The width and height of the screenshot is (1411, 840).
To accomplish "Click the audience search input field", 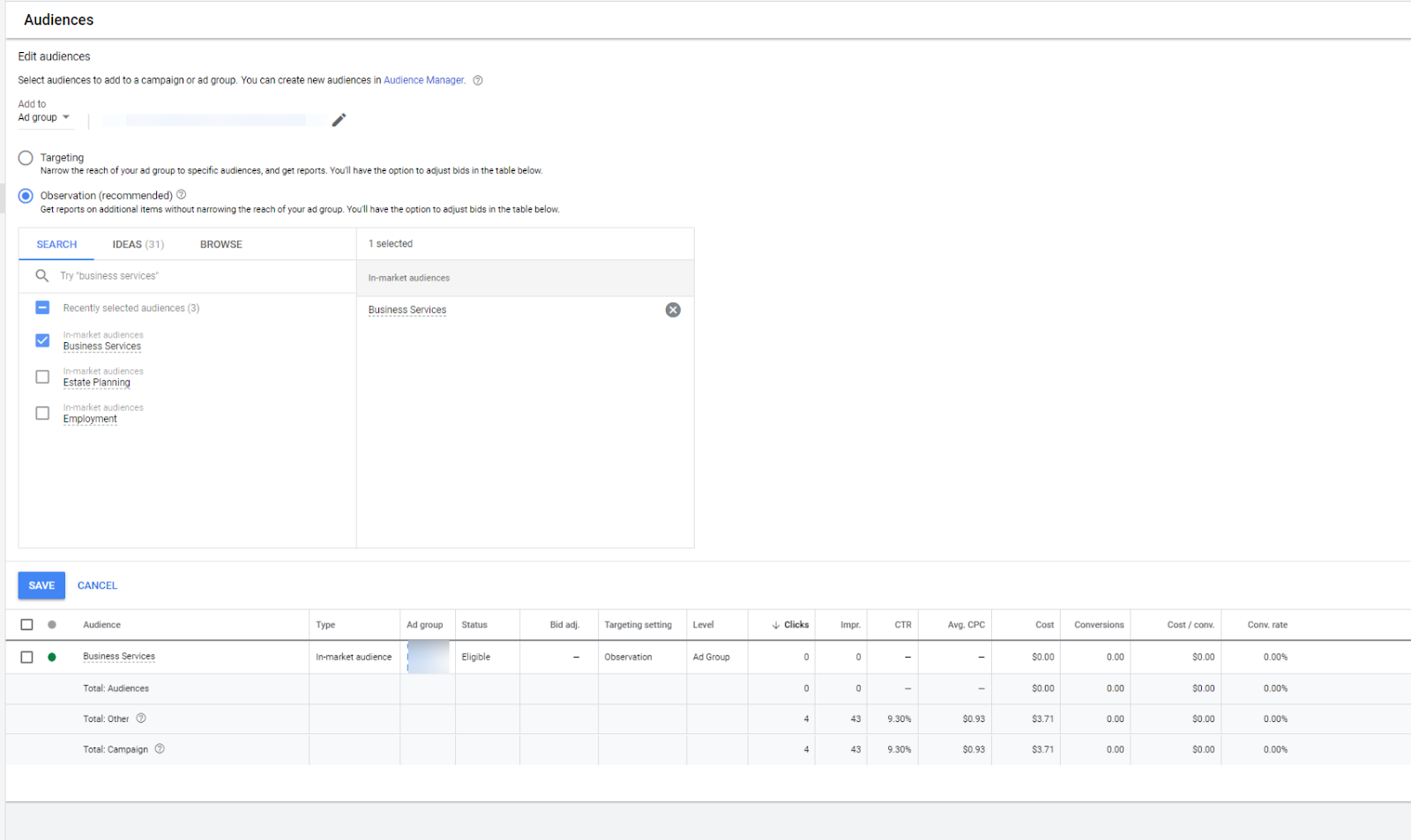I will (194, 276).
